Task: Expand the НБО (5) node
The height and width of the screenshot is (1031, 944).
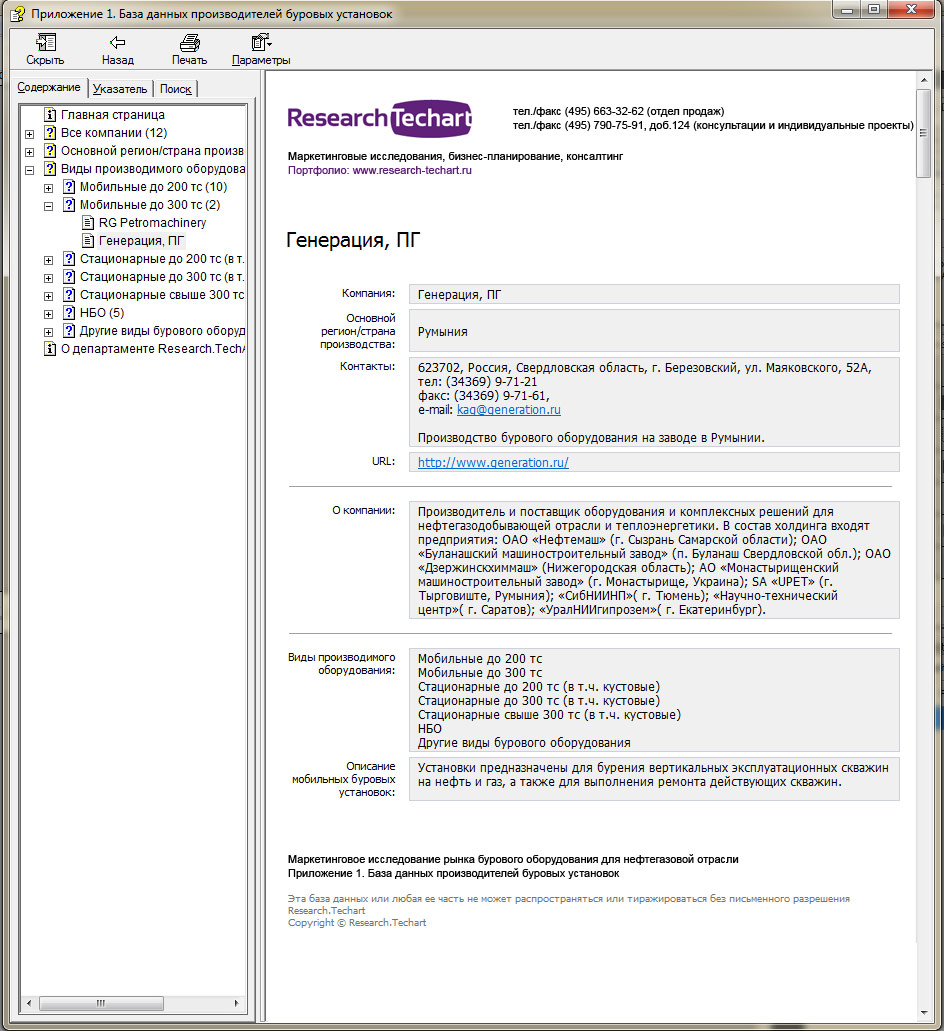Action: coord(49,314)
